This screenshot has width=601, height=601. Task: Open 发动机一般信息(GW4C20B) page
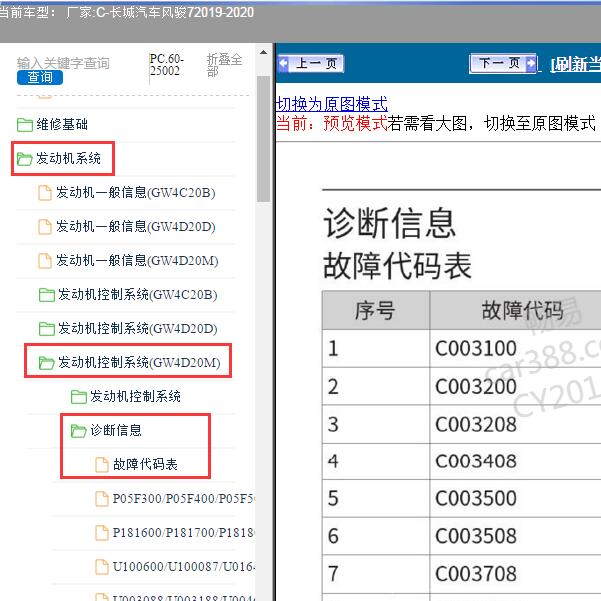(x=136, y=192)
